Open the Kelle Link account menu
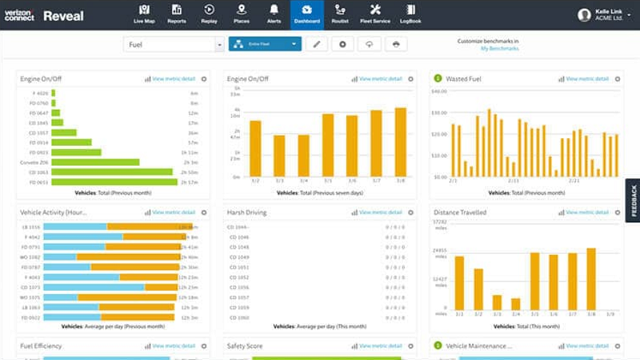The width and height of the screenshot is (640, 360). tap(604, 15)
